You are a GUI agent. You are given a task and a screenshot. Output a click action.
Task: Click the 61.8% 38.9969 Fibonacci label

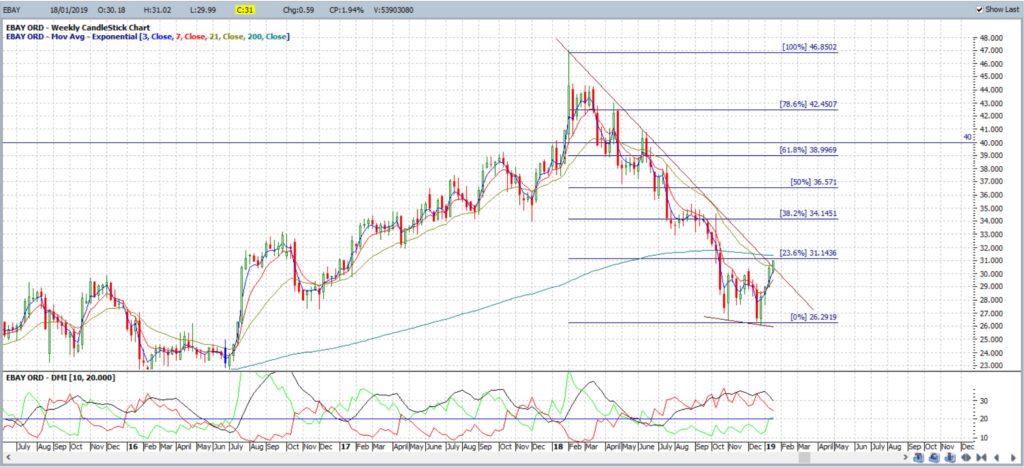tap(808, 150)
